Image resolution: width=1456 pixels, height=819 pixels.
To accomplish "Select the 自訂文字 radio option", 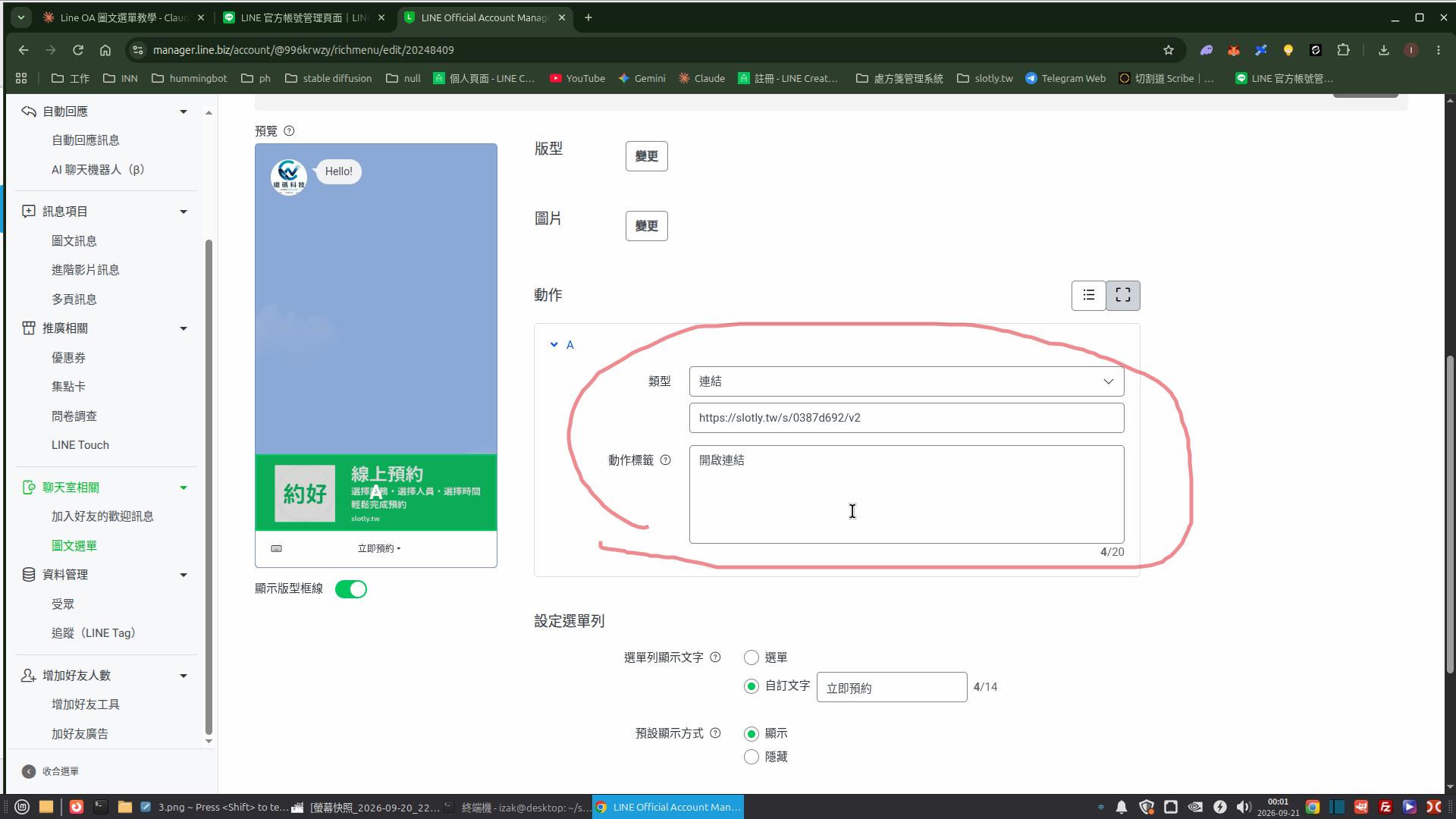I will [752, 686].
